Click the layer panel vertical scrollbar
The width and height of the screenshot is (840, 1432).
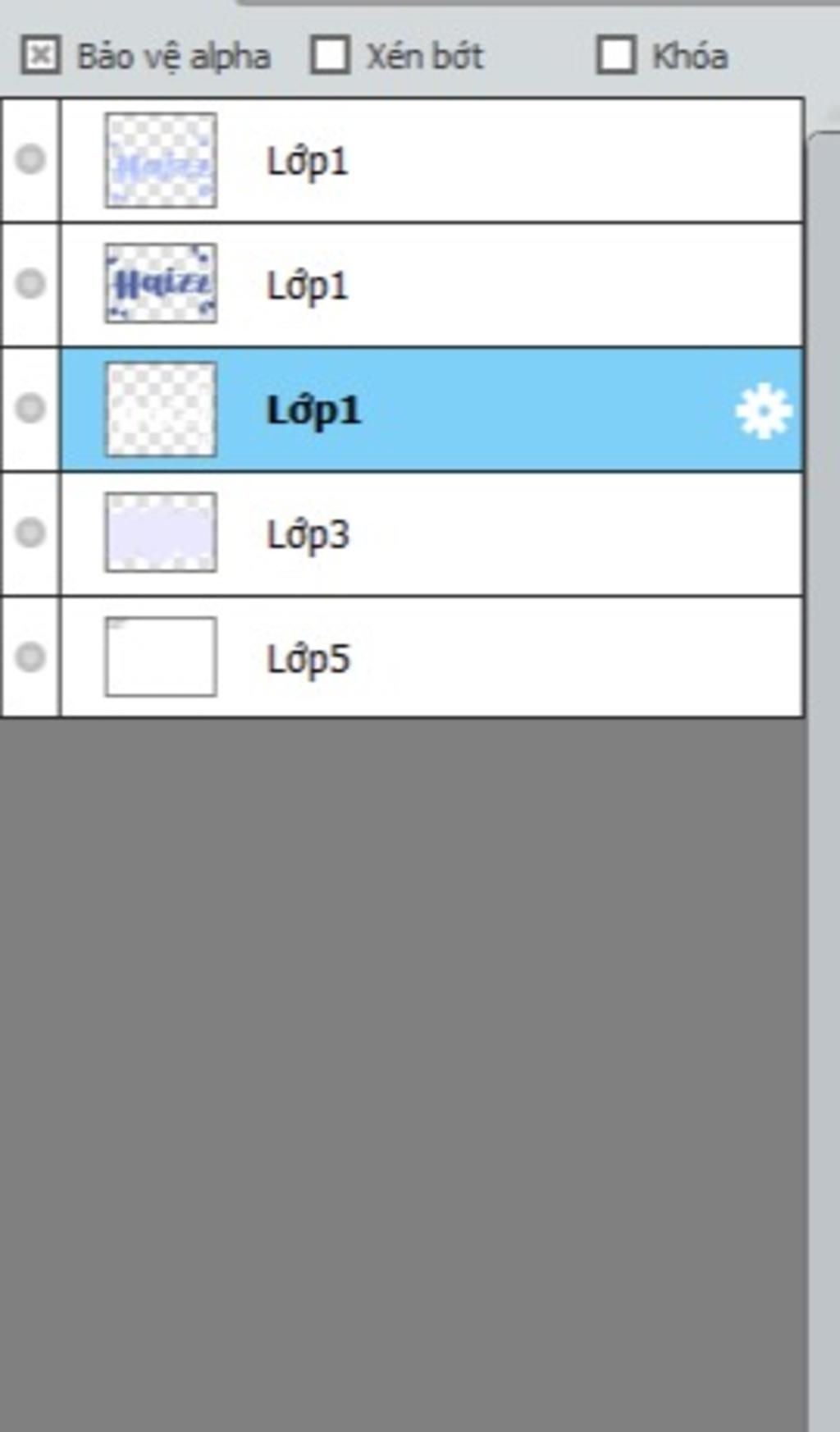[824, 780]
